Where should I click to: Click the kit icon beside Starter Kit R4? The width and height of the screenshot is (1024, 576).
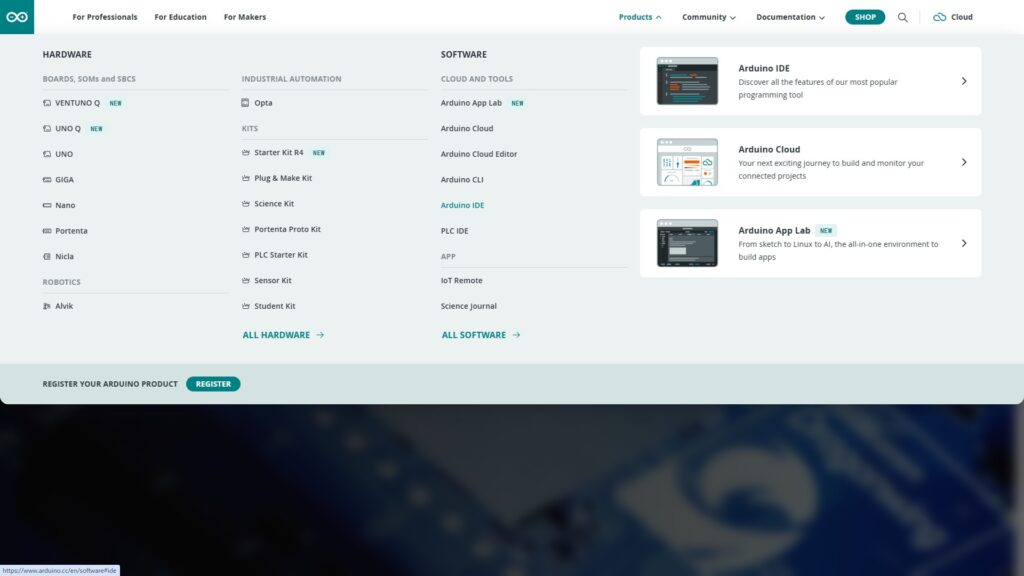pyautogui.click(x=246, y=153)
